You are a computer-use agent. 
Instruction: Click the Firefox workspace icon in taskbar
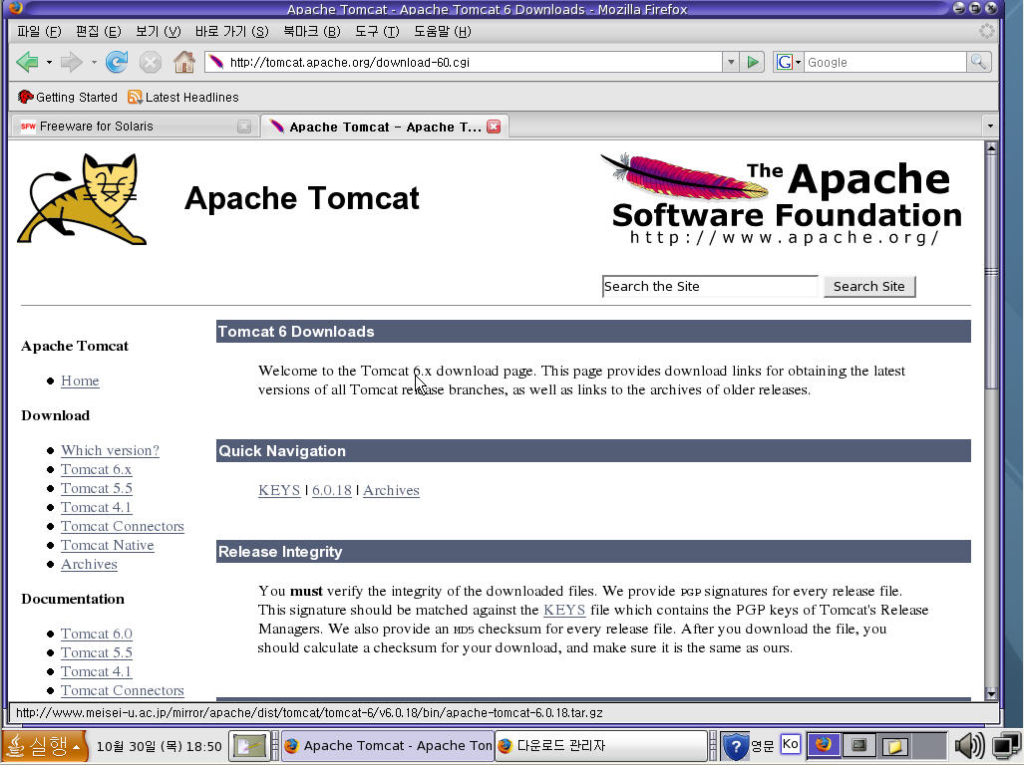click(x=823, y=745)
